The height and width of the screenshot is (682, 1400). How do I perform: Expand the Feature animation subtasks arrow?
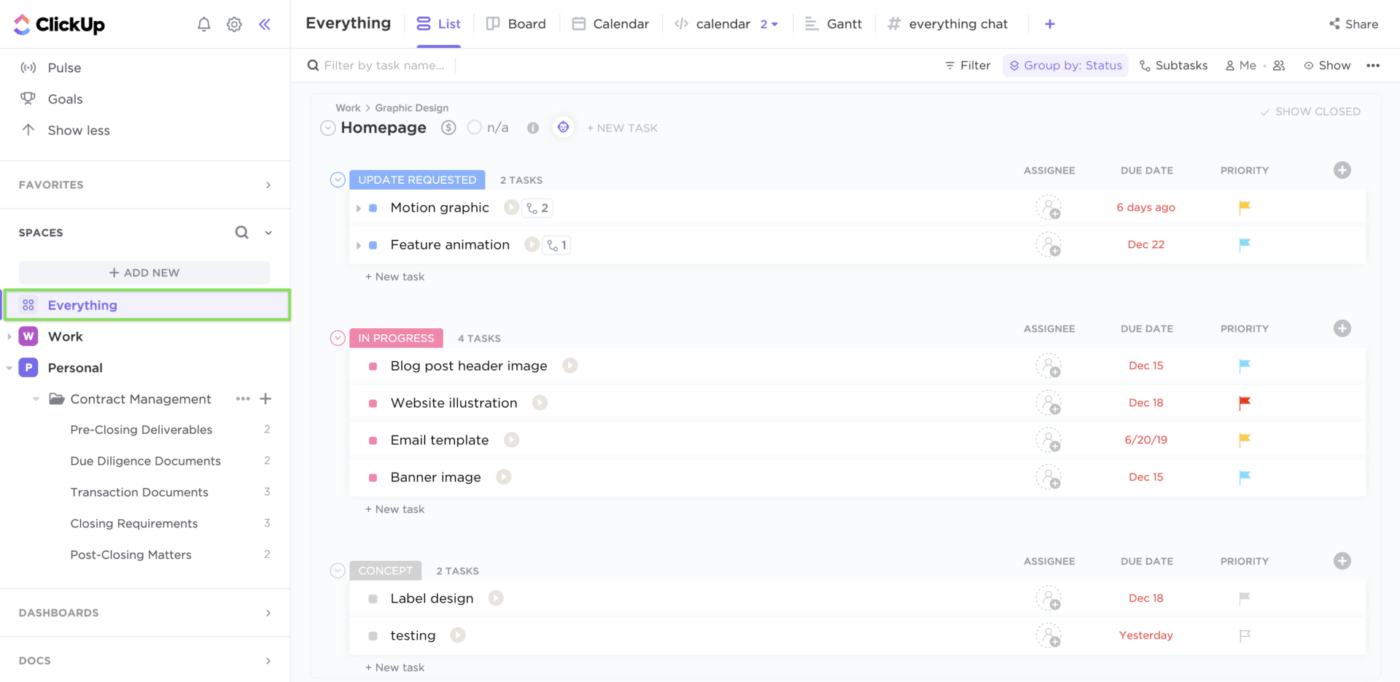[360, 244]
